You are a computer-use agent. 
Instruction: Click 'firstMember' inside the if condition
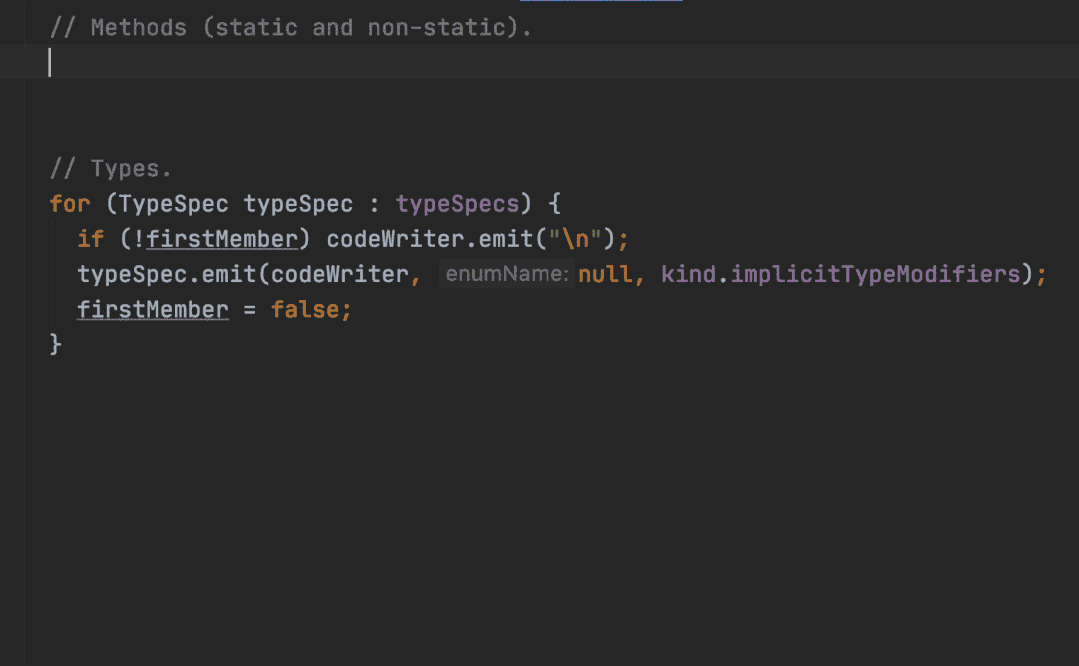click(222, 239)
